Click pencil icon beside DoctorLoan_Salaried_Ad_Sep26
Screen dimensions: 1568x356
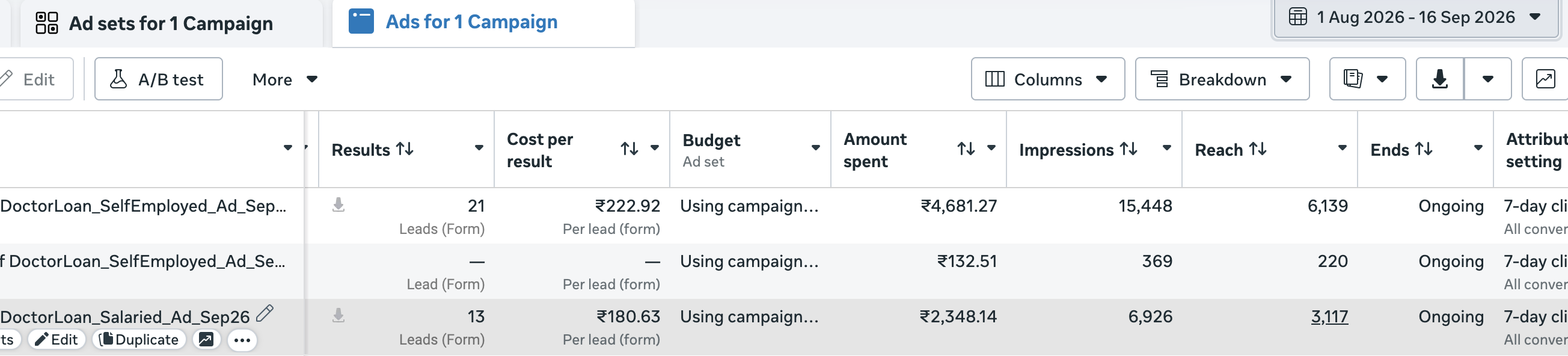(265, 314)
